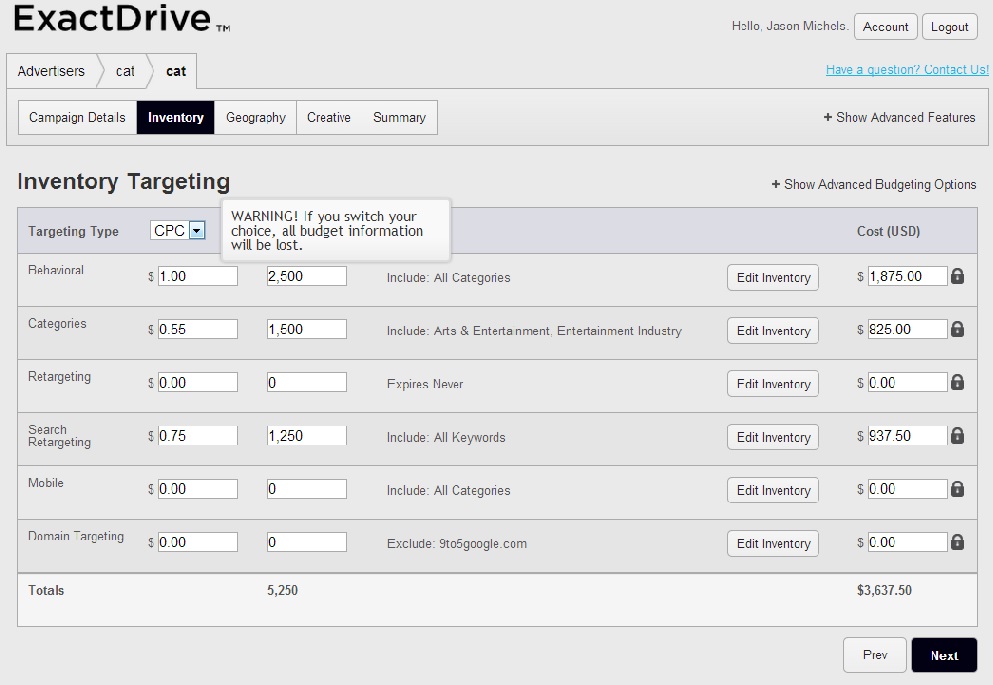
Task: Switch to the Geography tab
Action: (x=255, y=117)
